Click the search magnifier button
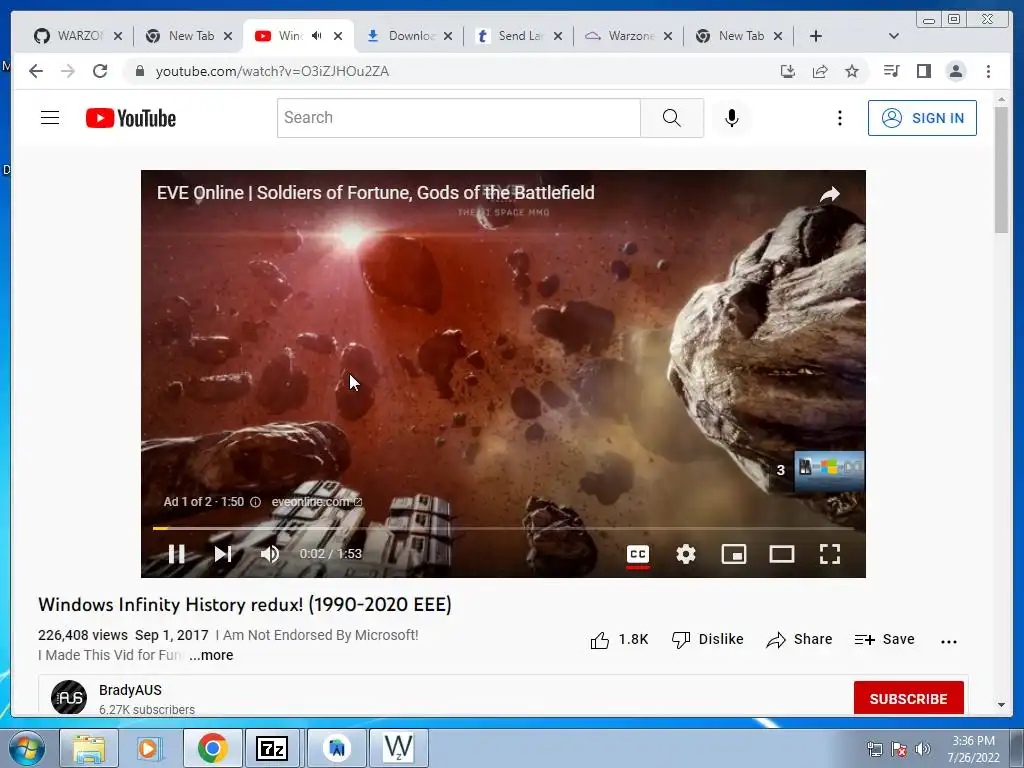This screenshot has width=1024, height=768. coord(672,118)
